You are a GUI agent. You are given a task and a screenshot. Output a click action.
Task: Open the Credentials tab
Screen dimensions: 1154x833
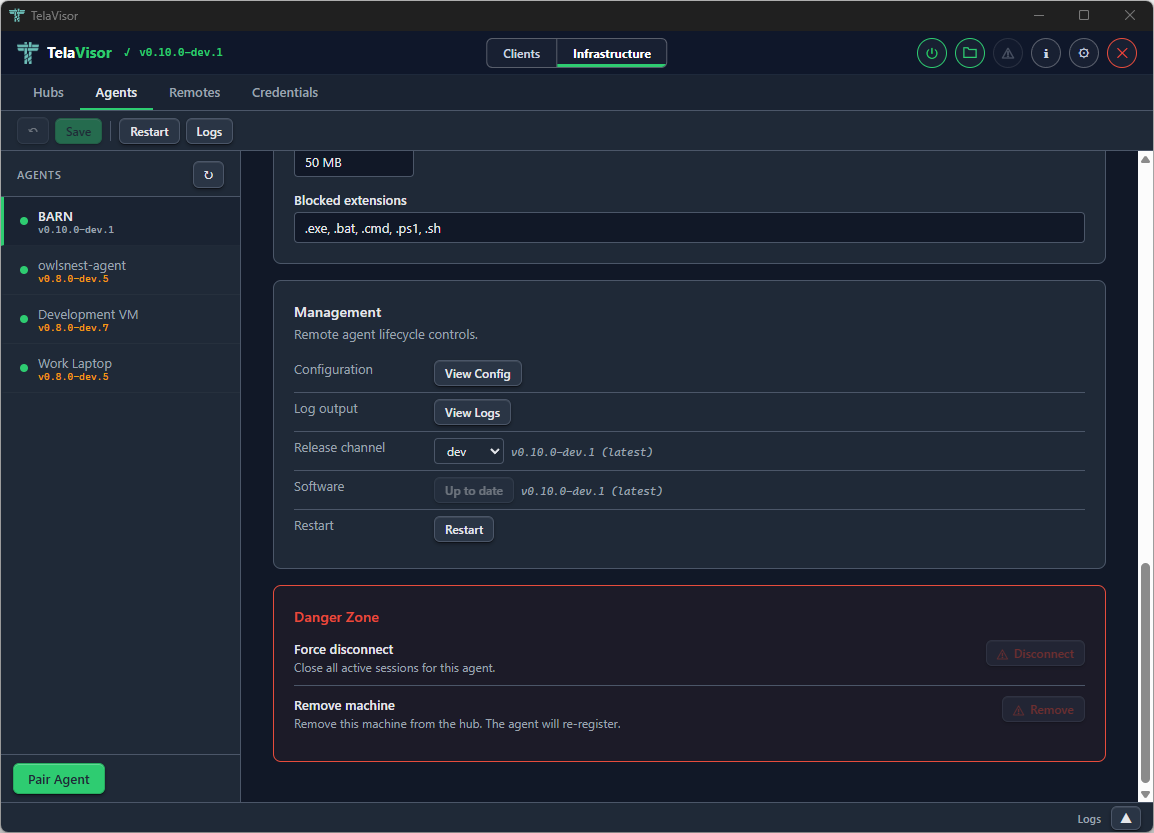(x=284, y=92)
